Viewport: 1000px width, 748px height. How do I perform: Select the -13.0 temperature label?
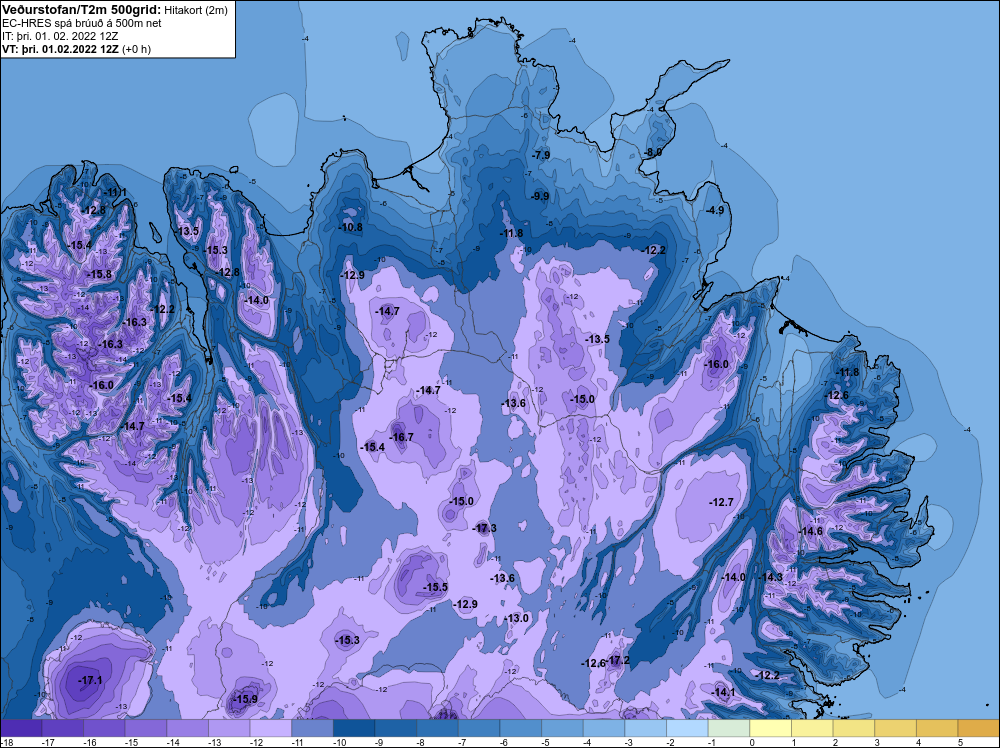517,618
